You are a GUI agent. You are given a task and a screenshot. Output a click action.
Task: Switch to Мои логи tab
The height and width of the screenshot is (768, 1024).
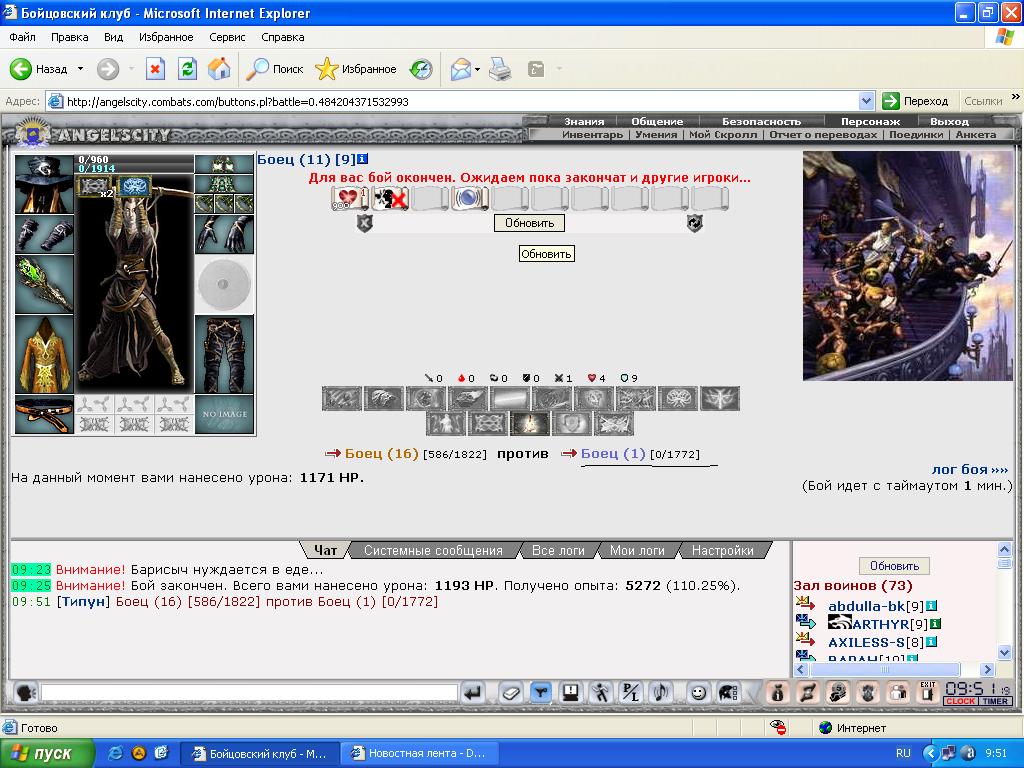pyautogui.click(x=637, y=551)
